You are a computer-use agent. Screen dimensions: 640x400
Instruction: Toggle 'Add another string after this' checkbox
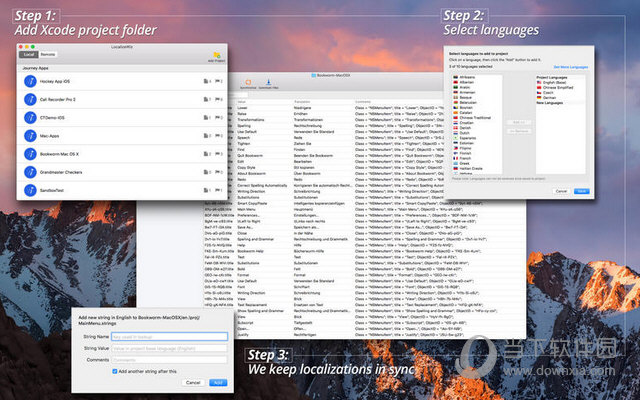coord(115,371)
